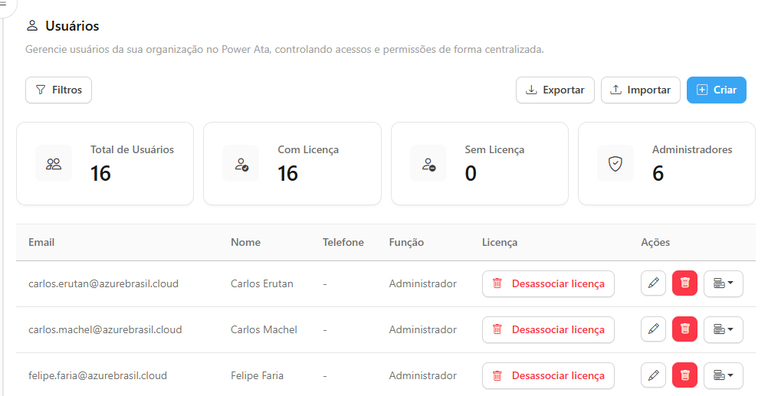The height and width of the screenshot is (396, 768).
Task: Click the name cell Carlos Erutan
Action: pos(262,284)
